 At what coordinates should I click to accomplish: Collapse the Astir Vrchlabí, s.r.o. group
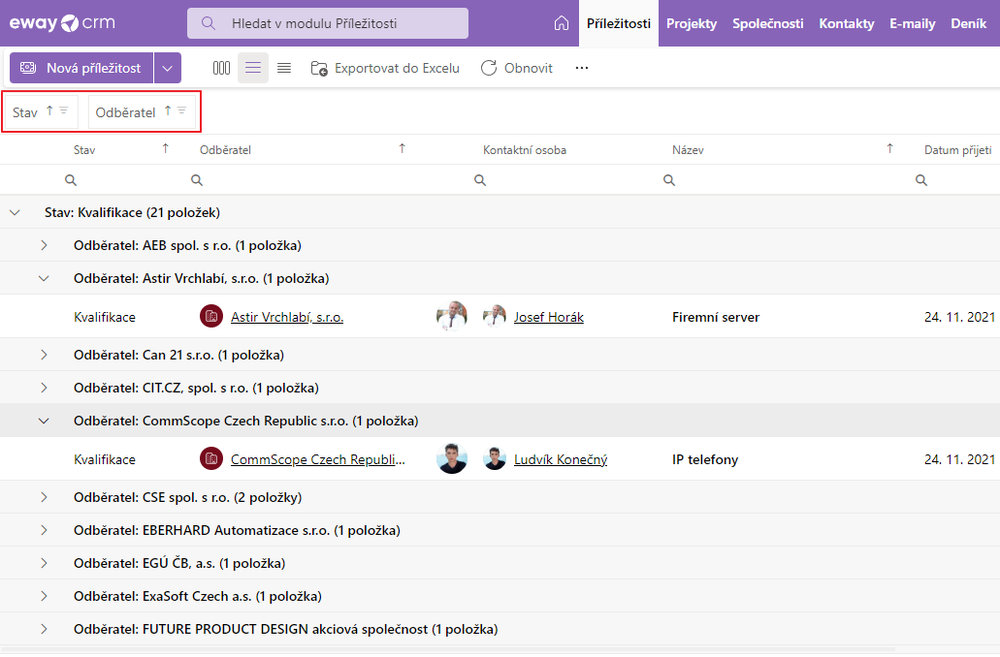43,278
